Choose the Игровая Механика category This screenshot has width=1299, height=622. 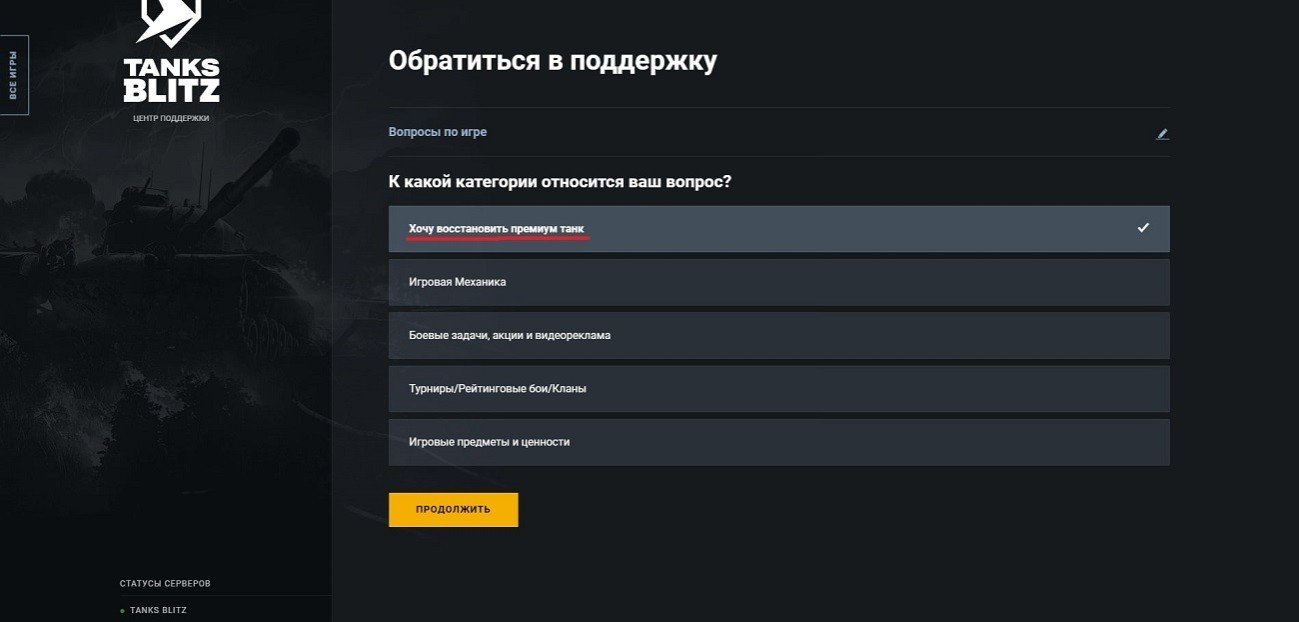pos(779,282)
